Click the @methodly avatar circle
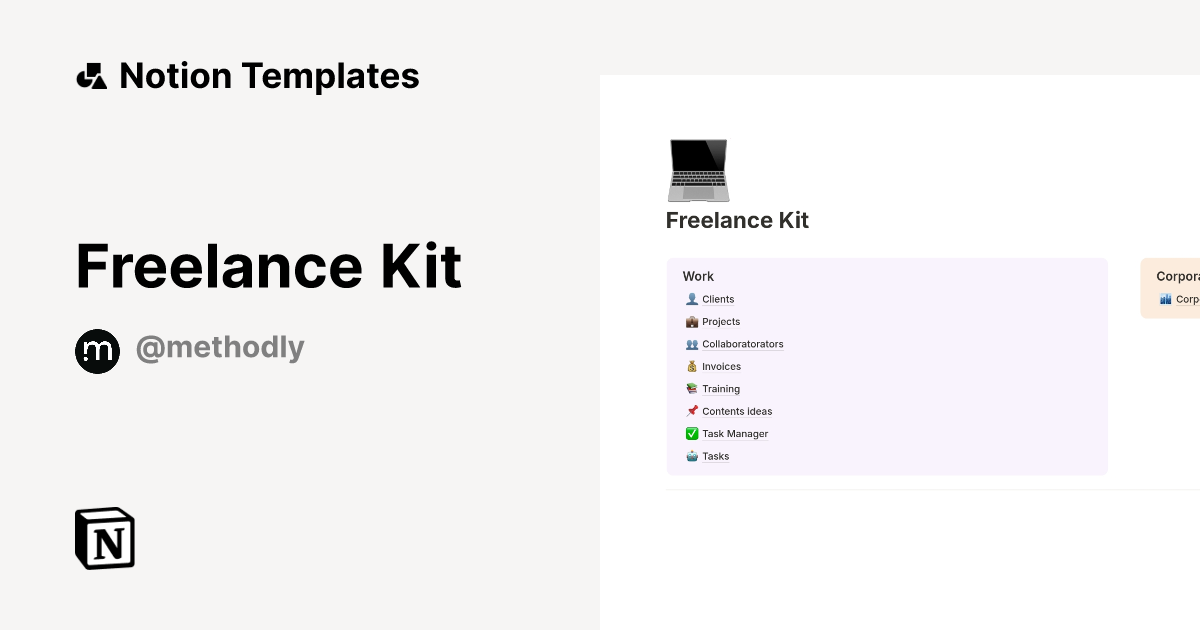1200x630 pixels. pyautogui.click(x=97, y=350)
